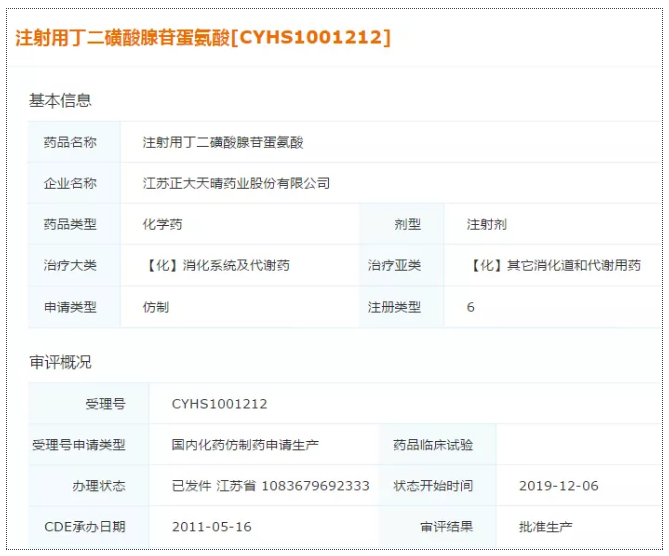The image size is (669, 556).
Task: Click the 国内化药仿制药申请生产 value
Action: (x=245, y=445)
